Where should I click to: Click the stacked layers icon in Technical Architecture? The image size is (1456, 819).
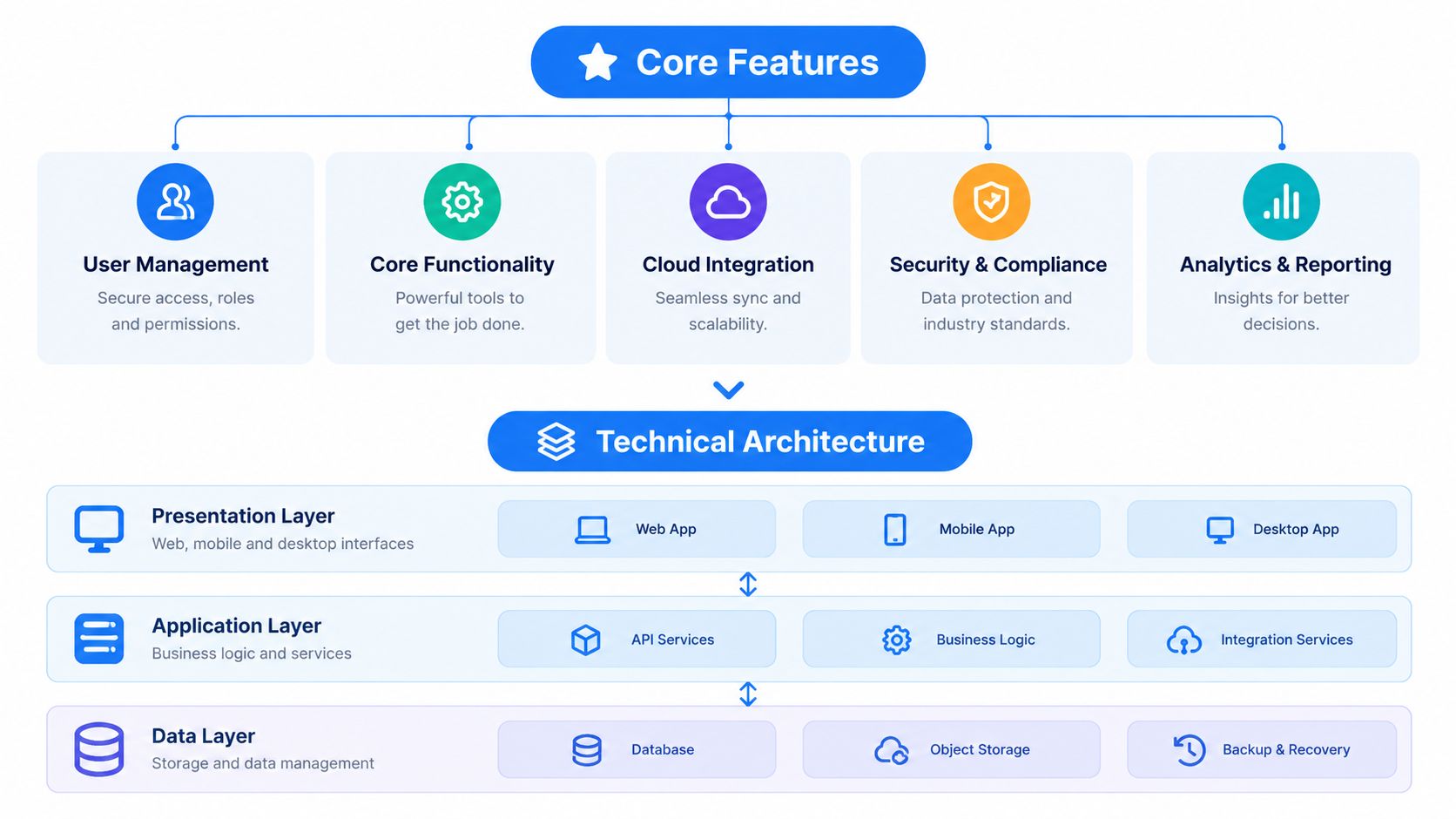coord(556,442)
